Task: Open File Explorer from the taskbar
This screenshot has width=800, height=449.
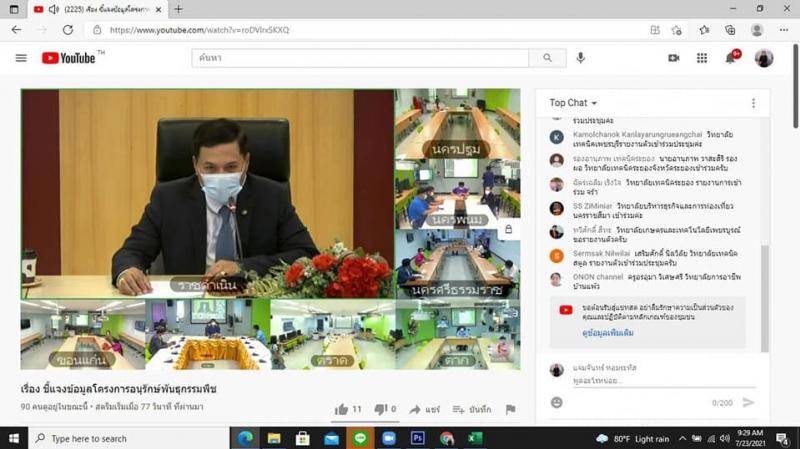Action: 274,438
